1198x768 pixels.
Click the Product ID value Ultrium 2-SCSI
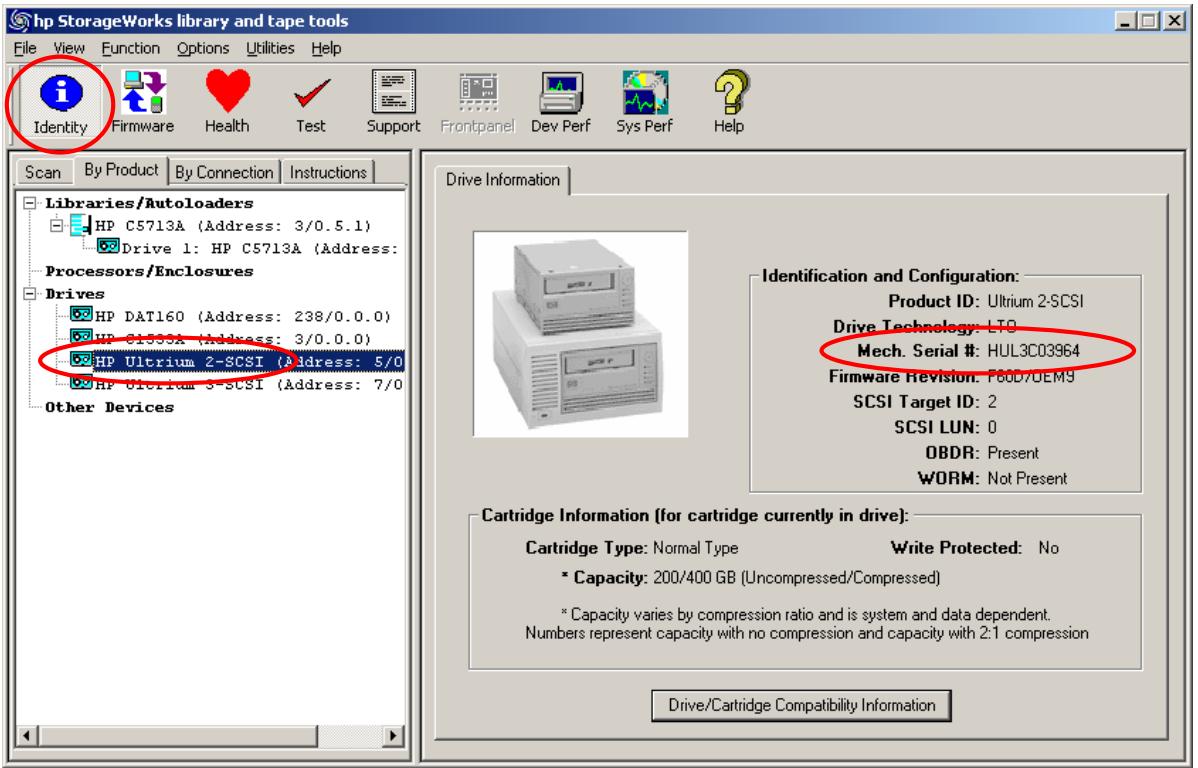point(1035,301)
